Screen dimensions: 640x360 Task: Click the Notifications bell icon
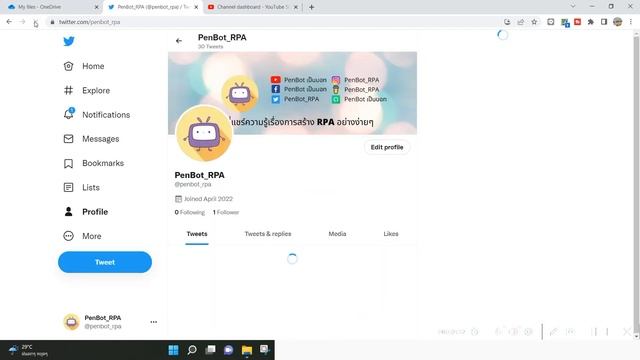point(69,114)
